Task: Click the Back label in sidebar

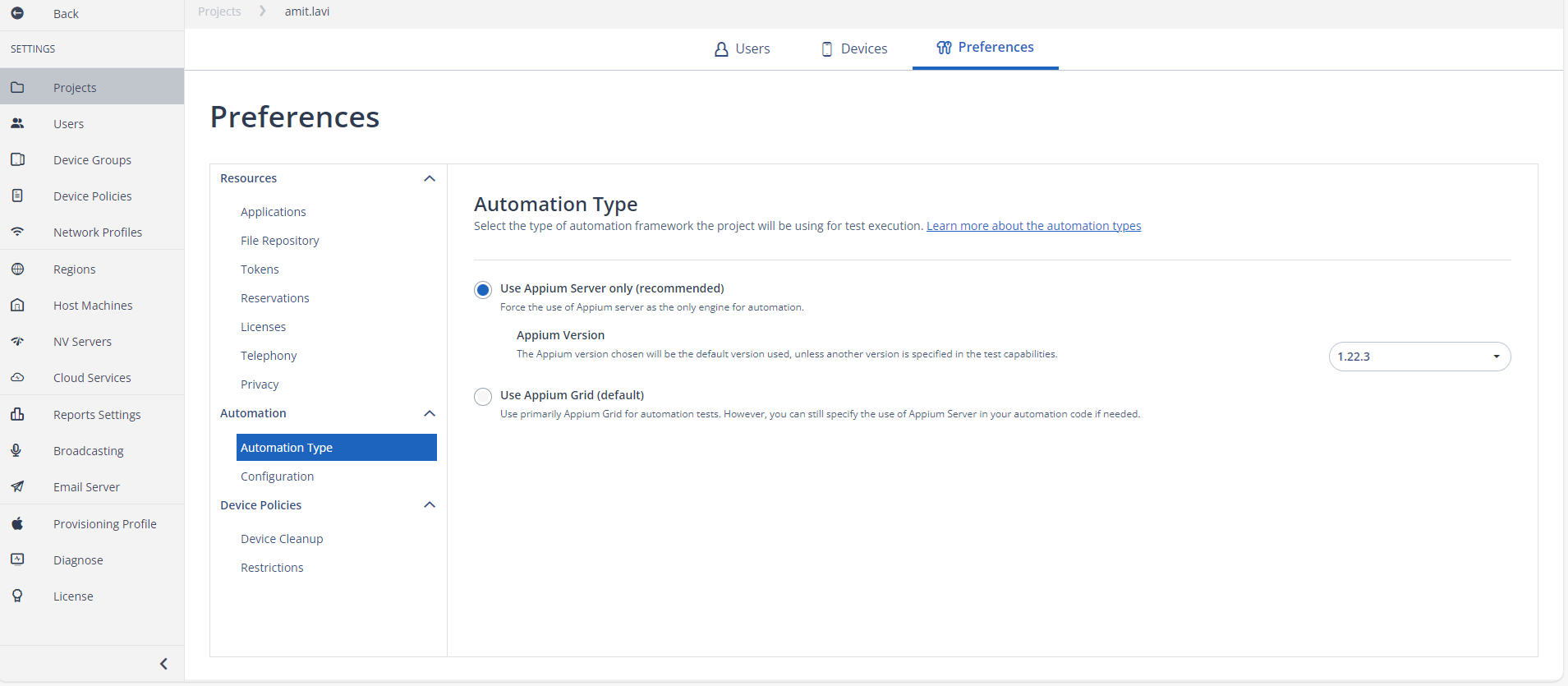Action: click(x=66, y=14)
